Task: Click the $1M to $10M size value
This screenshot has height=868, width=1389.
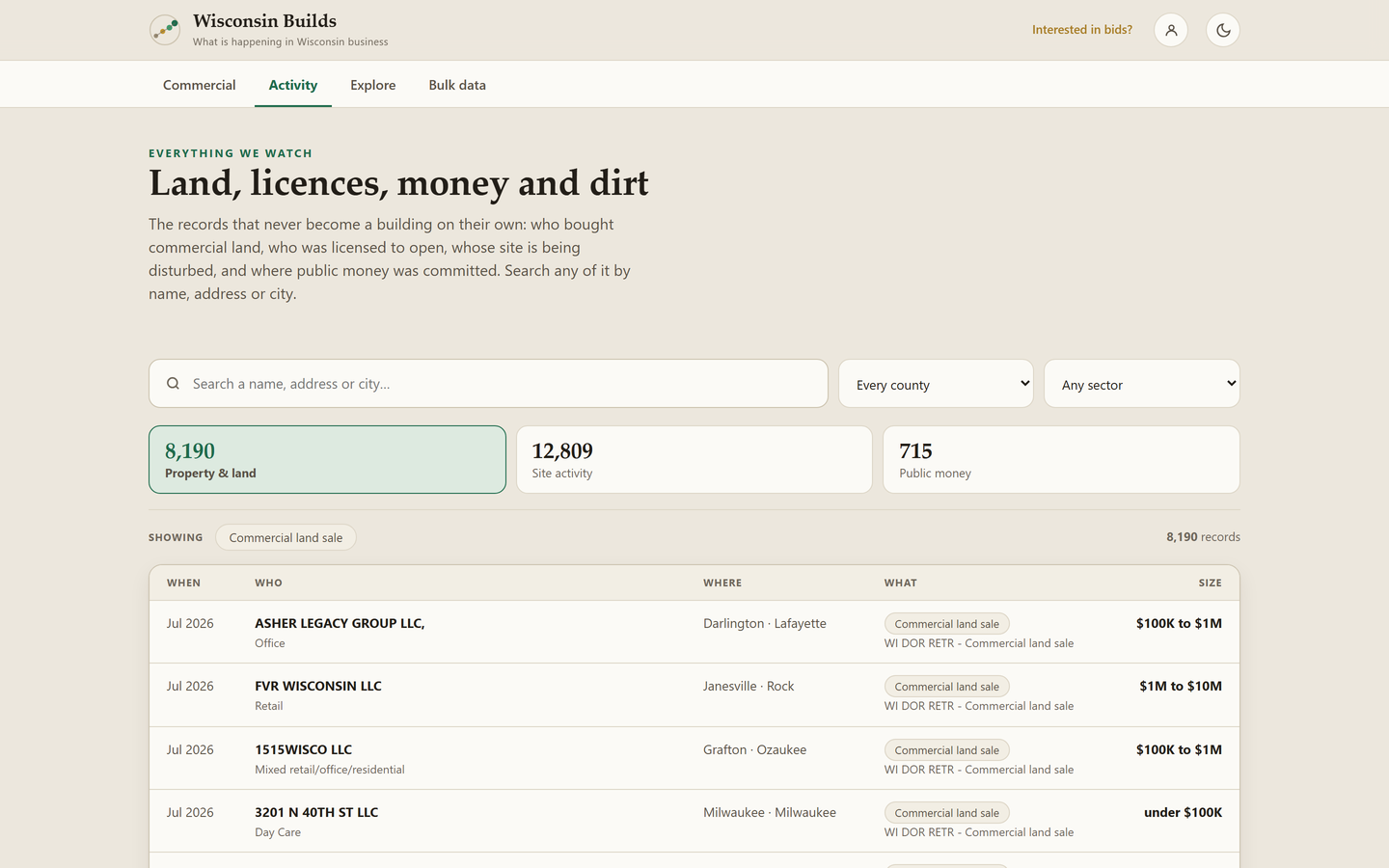Action: [x=1181, y=687]
